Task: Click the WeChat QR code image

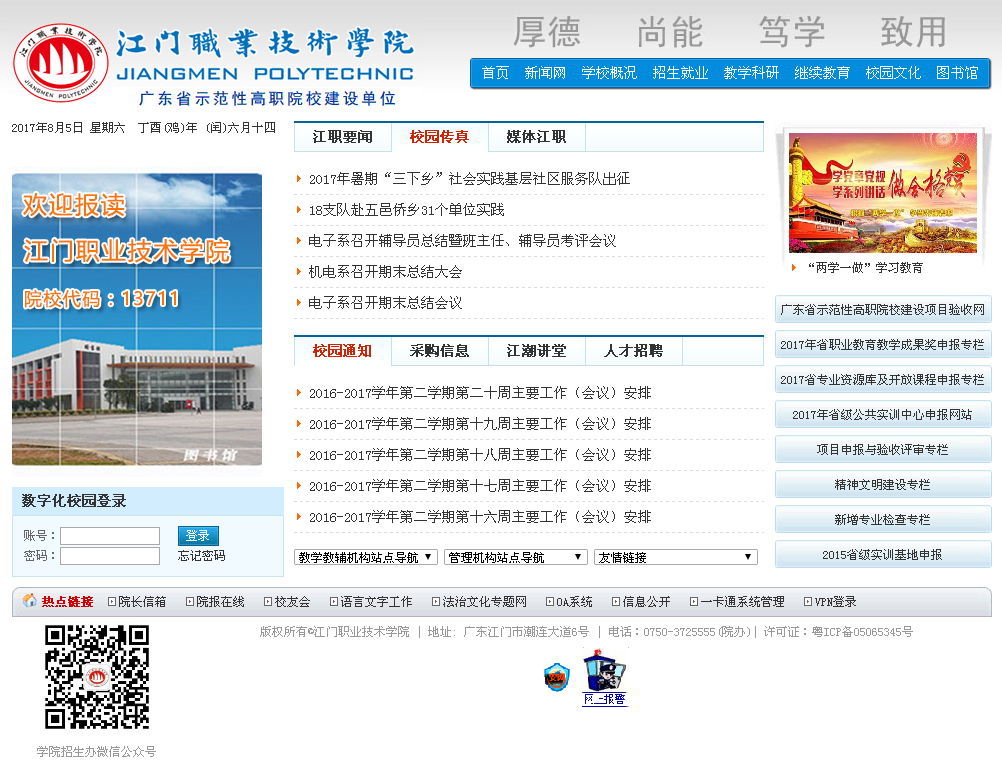Action: pos(97,677)
